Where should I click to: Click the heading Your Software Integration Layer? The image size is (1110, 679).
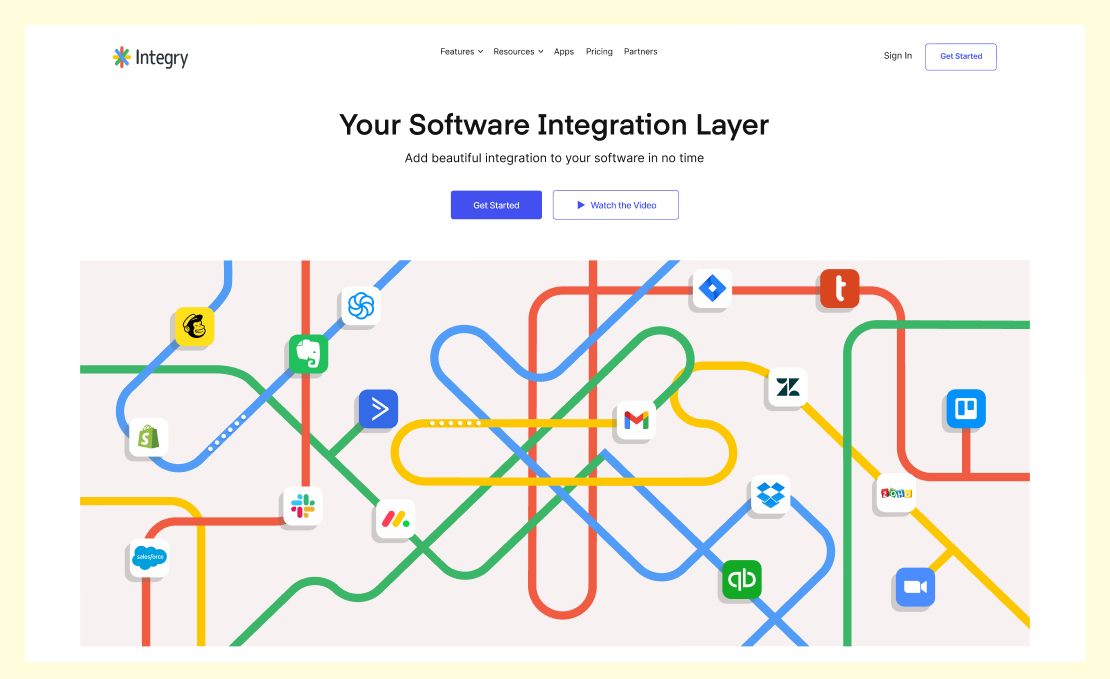click(x=554, y=125)
